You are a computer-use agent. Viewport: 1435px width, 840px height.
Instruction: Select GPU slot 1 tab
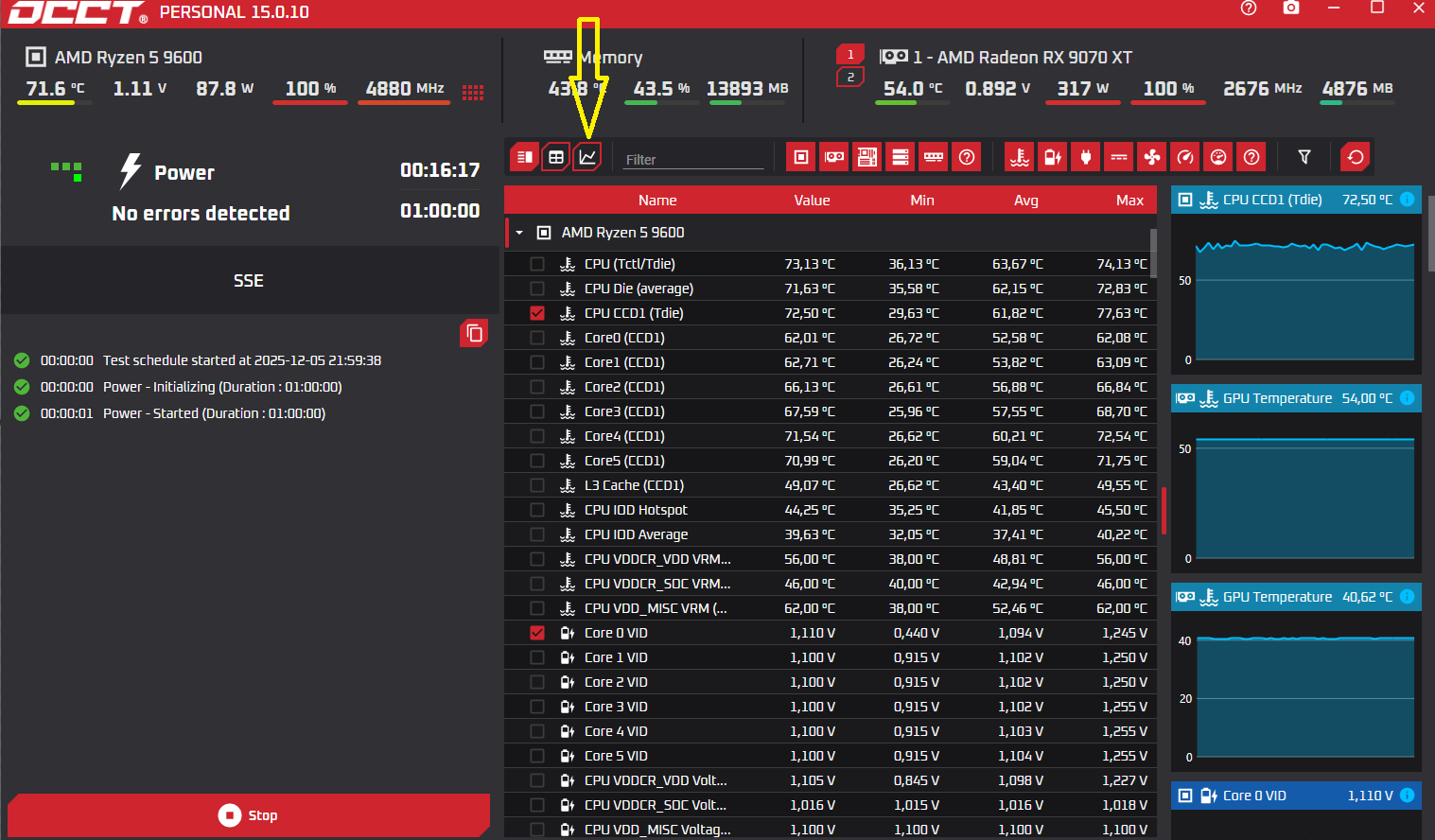[850, 55]
